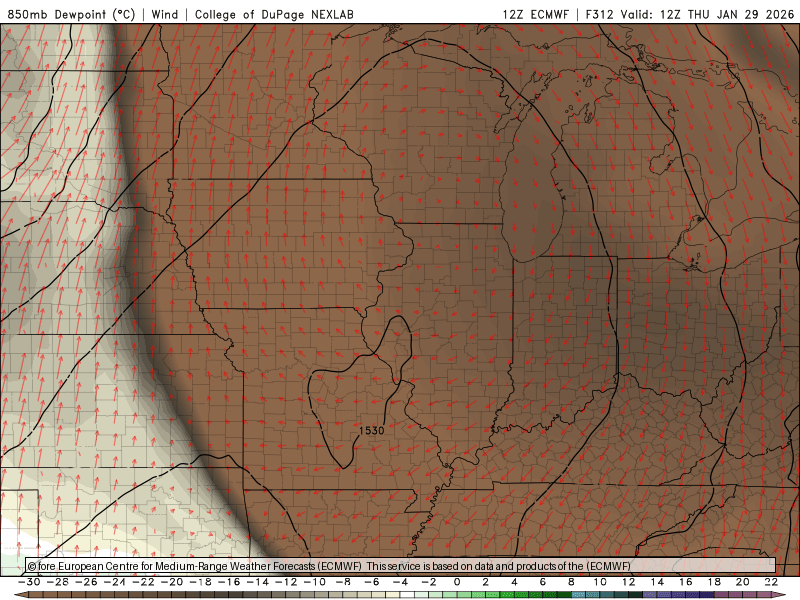Click the '6' value on the color scale

tap(542, 582)
